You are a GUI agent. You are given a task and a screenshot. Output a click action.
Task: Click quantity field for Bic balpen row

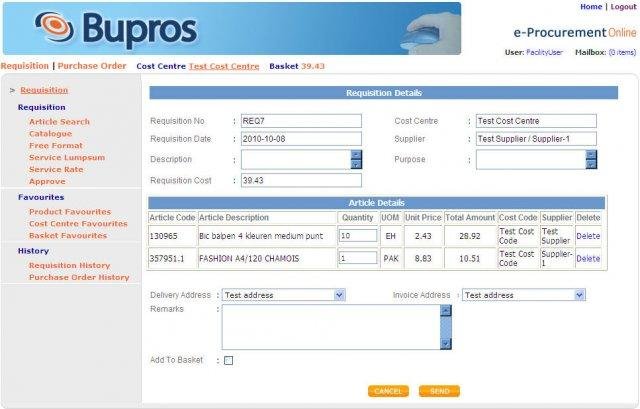pyautogui.click(x=358, y=236)
